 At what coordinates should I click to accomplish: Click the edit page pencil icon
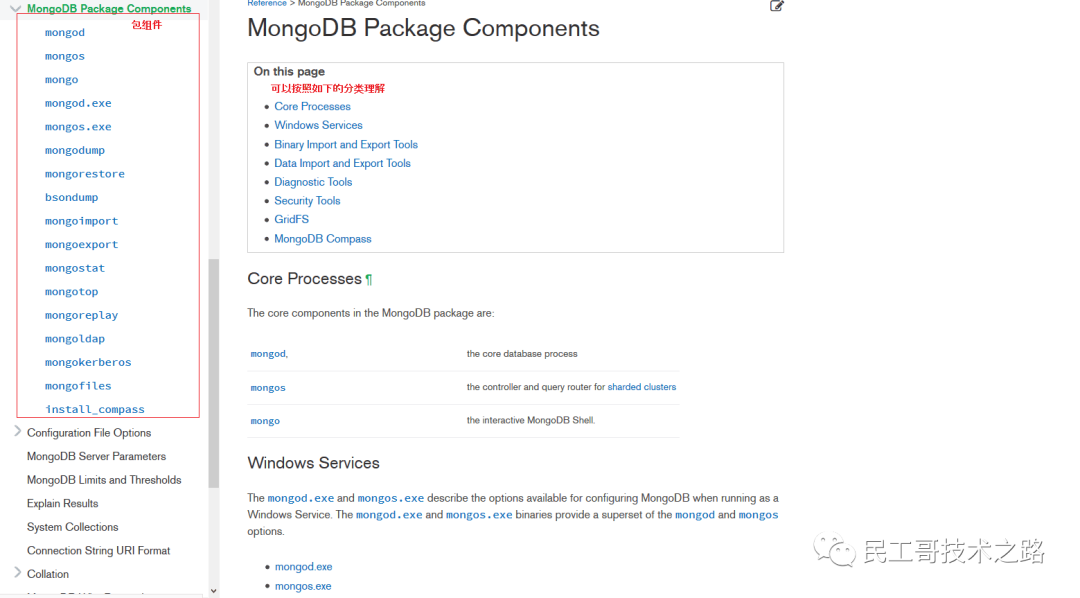point(776,6)
